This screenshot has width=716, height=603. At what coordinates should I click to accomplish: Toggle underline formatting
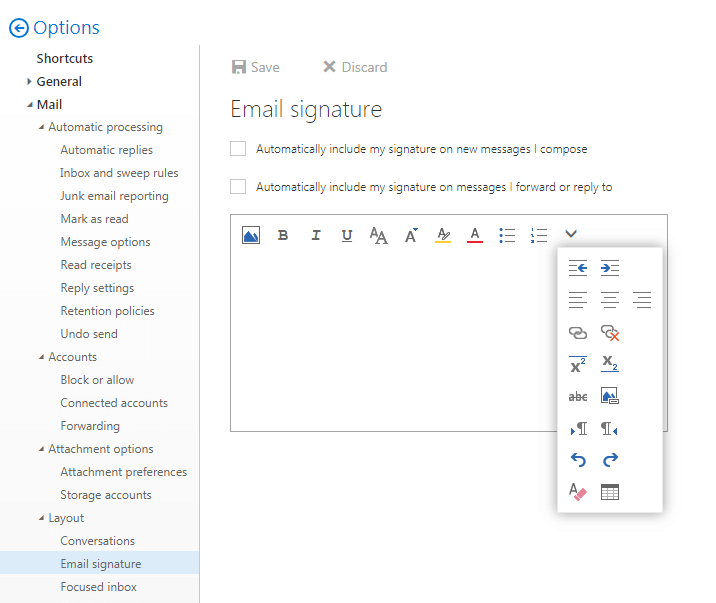(x=347, y=236)
